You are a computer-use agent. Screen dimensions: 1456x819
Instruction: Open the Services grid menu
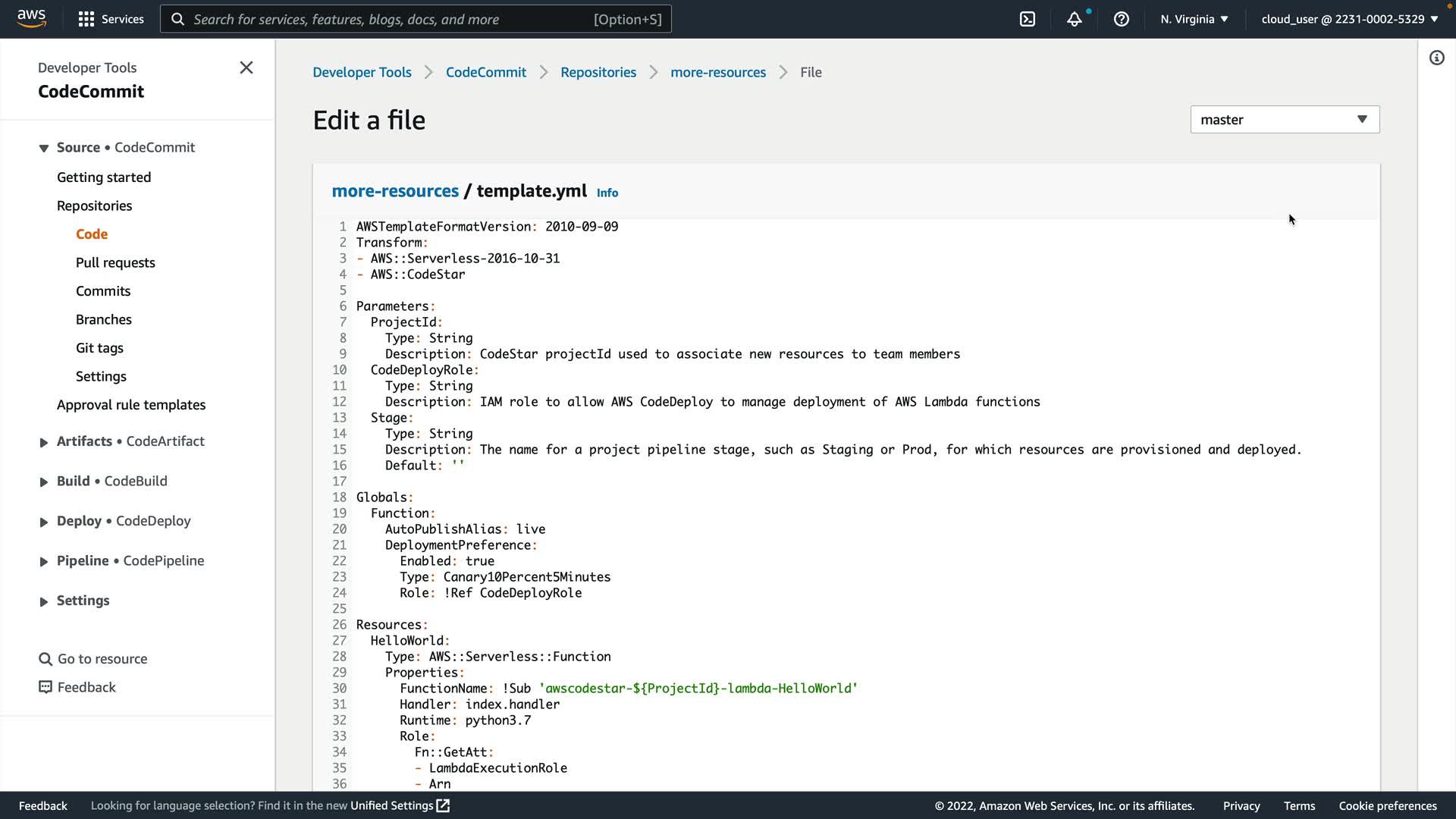pyautogui.click(x=86, y=19)
